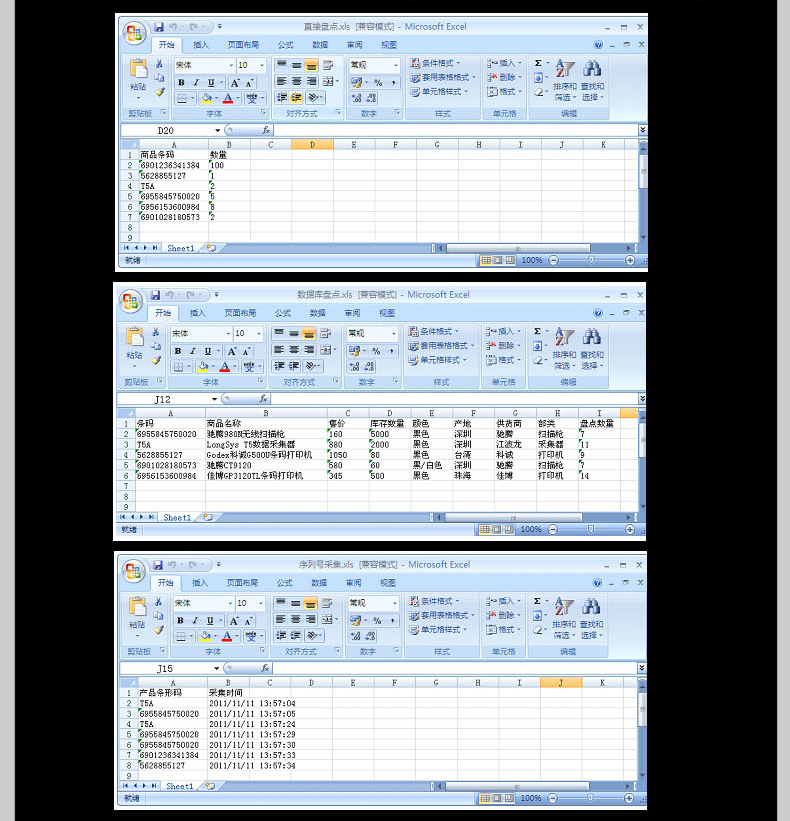The image size is (790, 821).
Task: Click 删除 cells button in 数据库盘点.xls window
Action: point(503,346)
